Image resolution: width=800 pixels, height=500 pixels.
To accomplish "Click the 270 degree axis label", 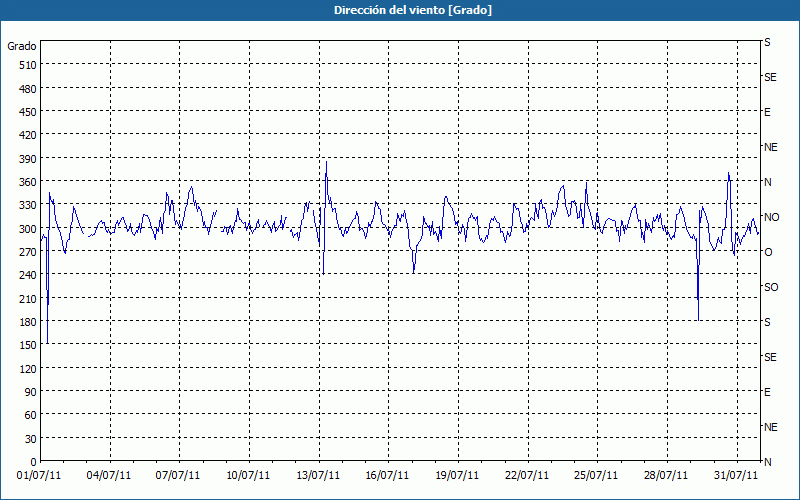I will [28, 252].
